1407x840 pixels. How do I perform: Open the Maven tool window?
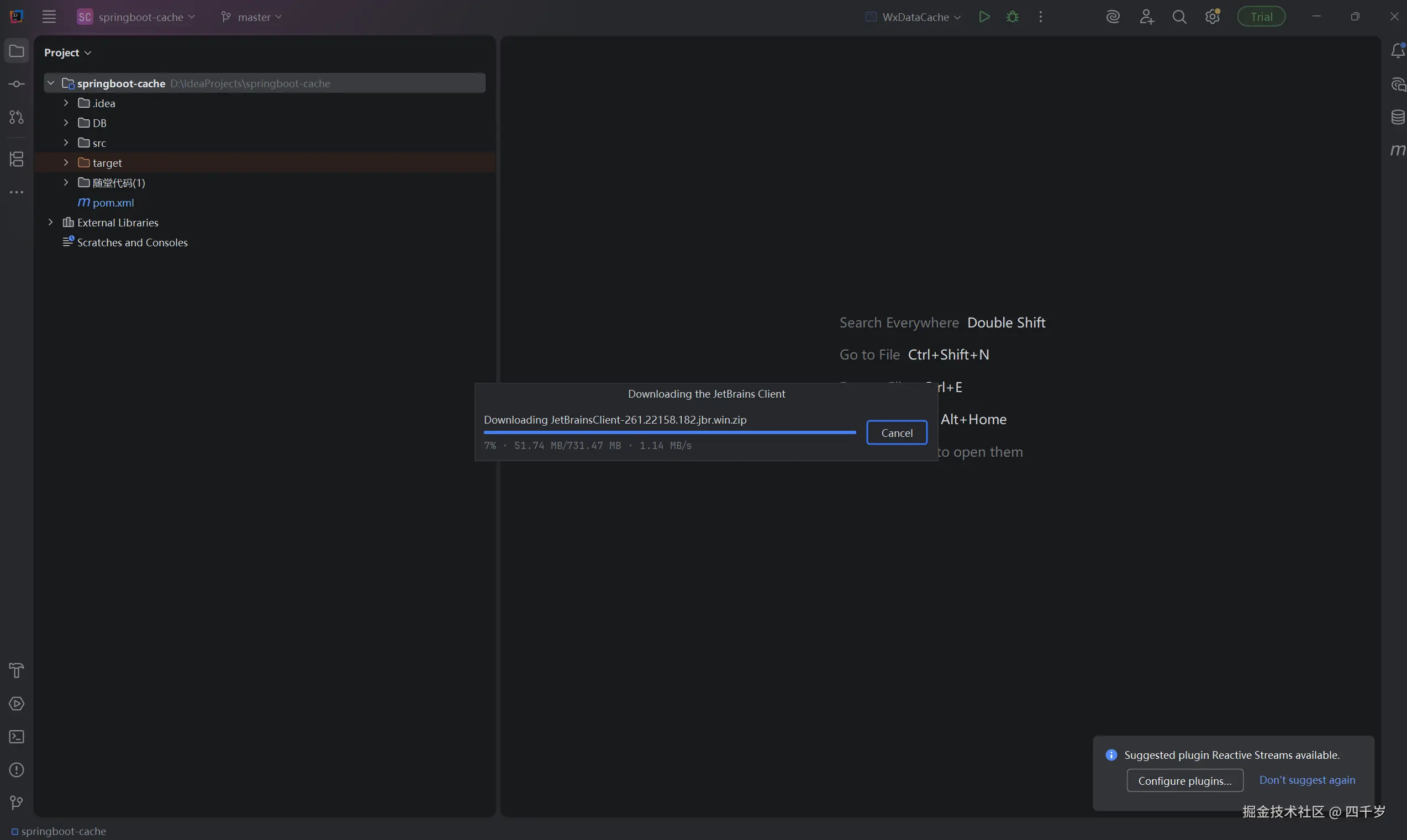1398,150
